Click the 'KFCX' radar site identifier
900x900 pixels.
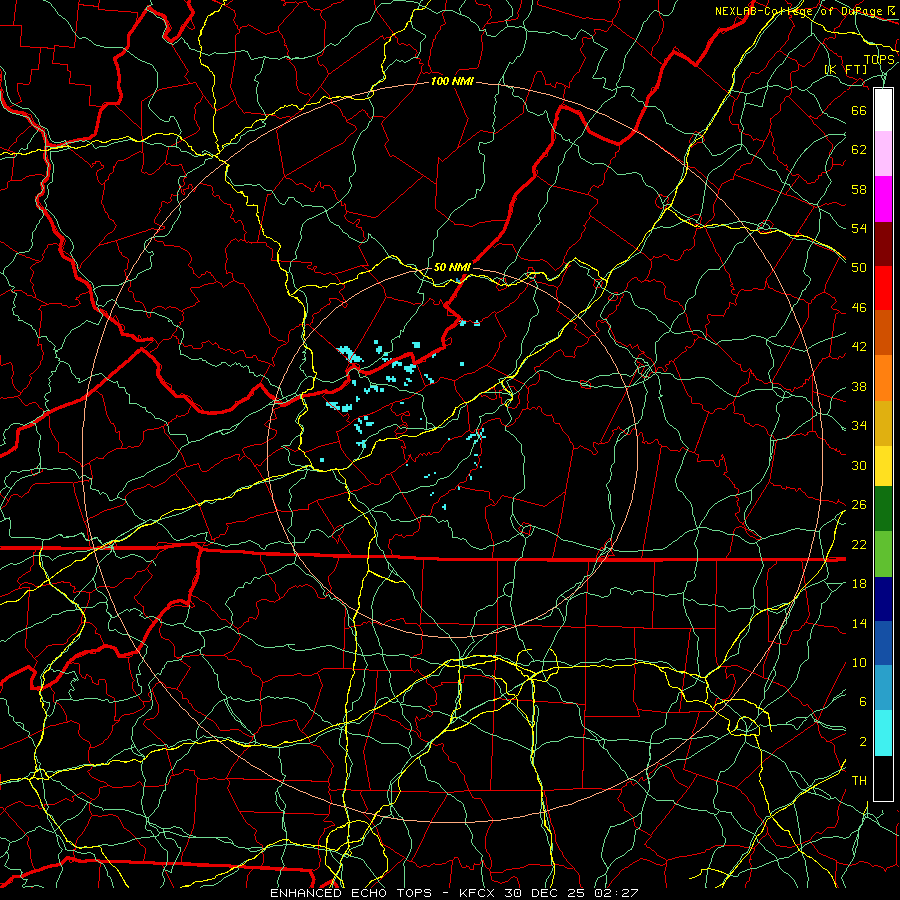click(479, 893)
